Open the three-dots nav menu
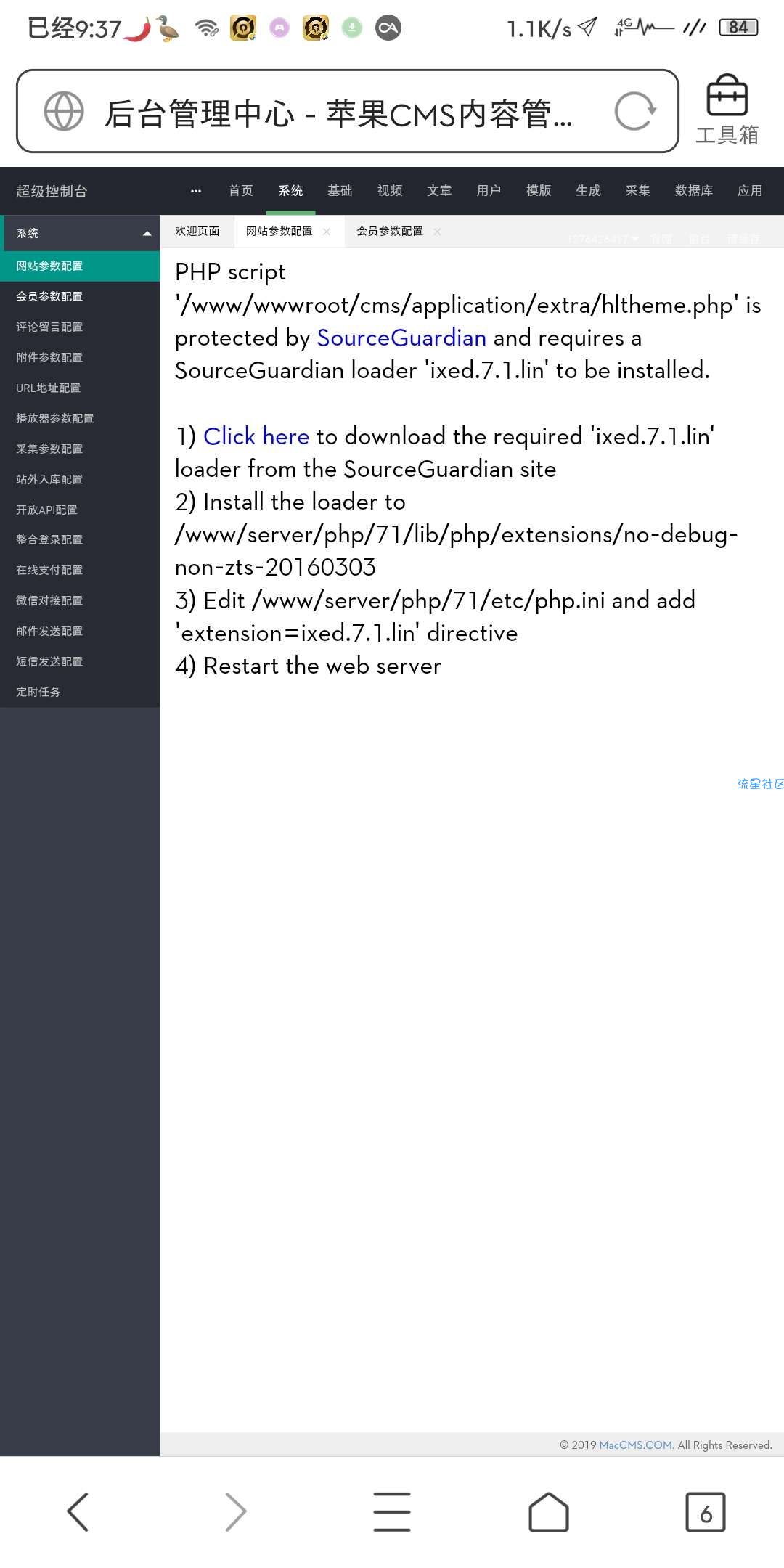This screenshot has height=1568, width=784. pyautogui.click(x=196, y=191)
